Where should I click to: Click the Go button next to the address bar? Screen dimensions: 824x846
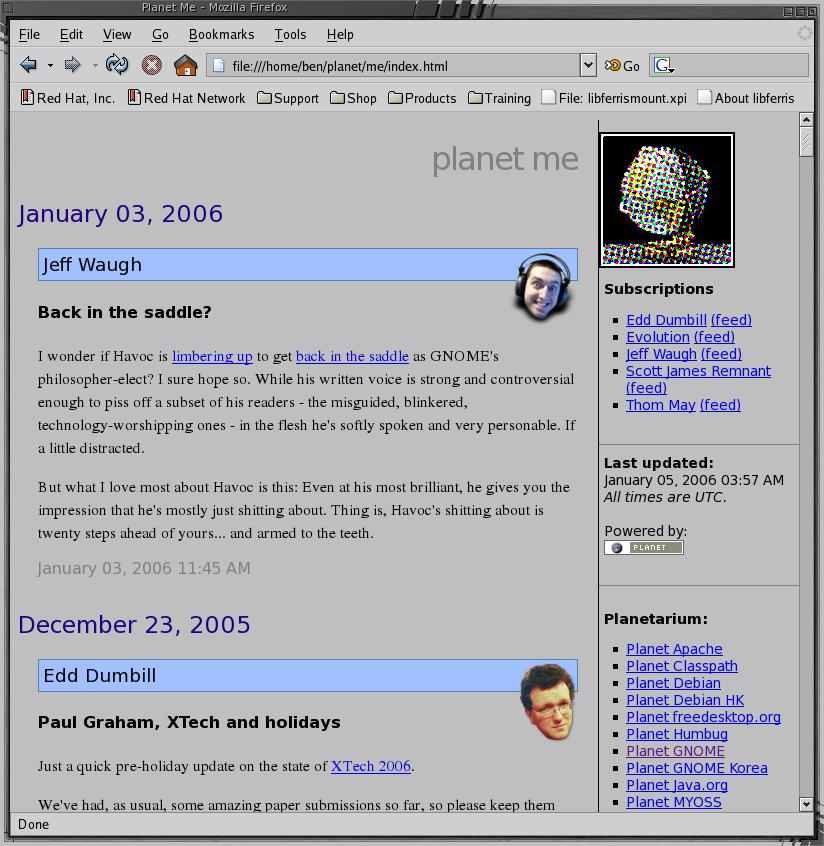point(622,66)
